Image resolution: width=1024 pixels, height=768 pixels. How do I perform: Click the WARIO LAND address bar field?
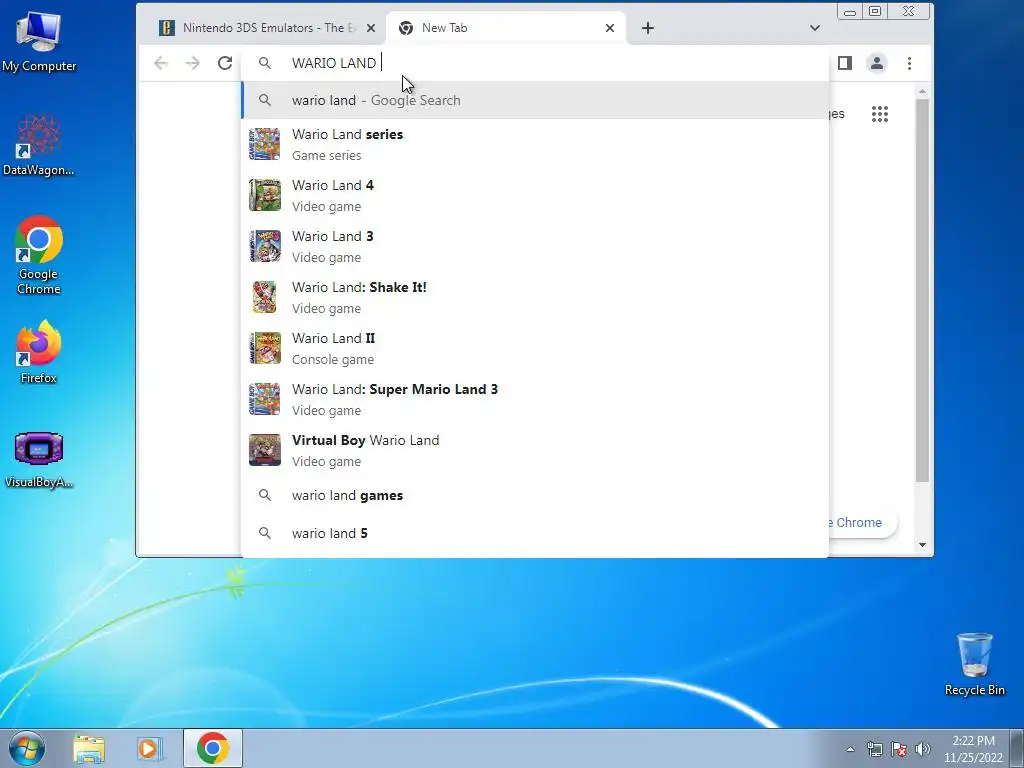coord(535,63)
